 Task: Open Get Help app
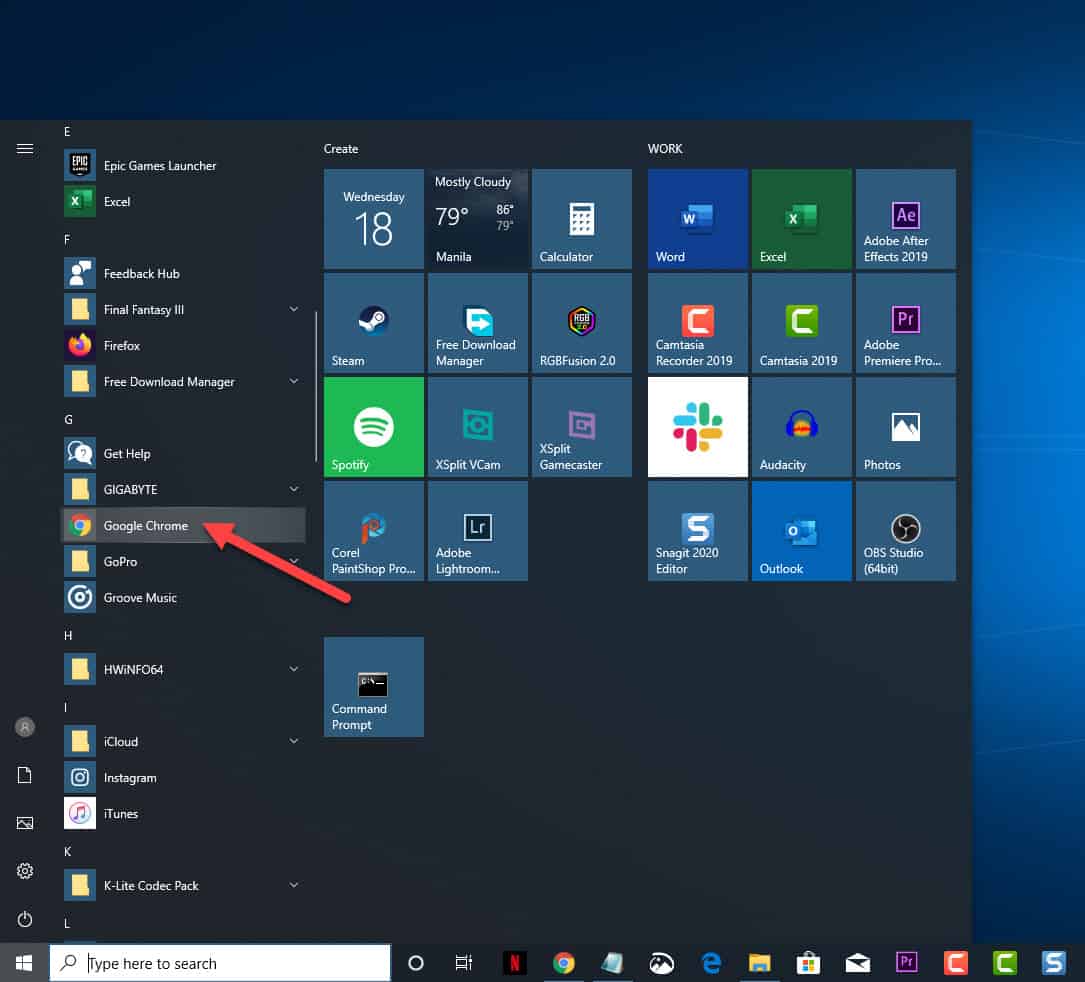click(183, 453)
